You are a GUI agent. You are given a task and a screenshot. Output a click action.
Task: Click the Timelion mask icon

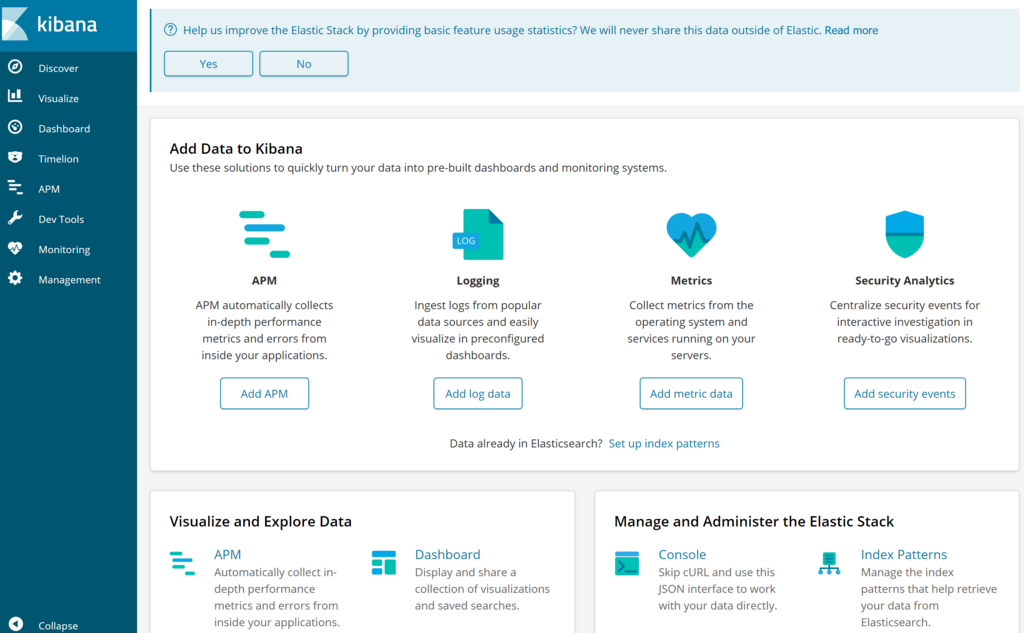15,157
